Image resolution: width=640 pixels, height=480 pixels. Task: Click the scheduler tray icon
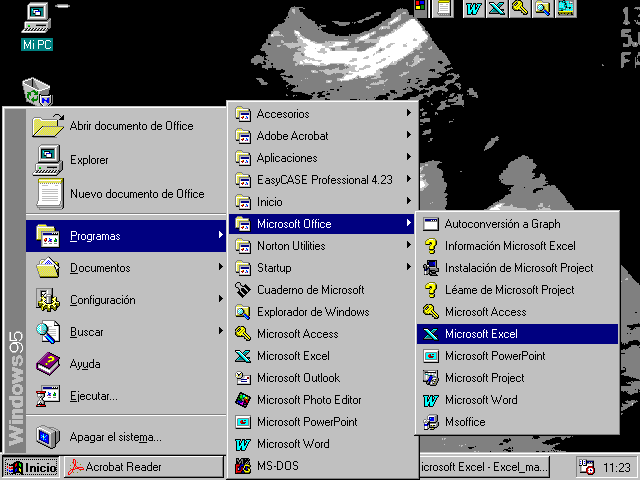(587, 467)
